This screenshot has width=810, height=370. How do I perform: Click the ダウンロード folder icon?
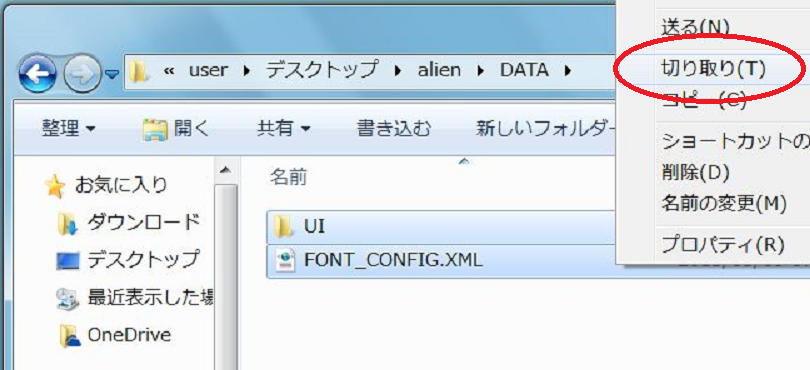[68, 224]
